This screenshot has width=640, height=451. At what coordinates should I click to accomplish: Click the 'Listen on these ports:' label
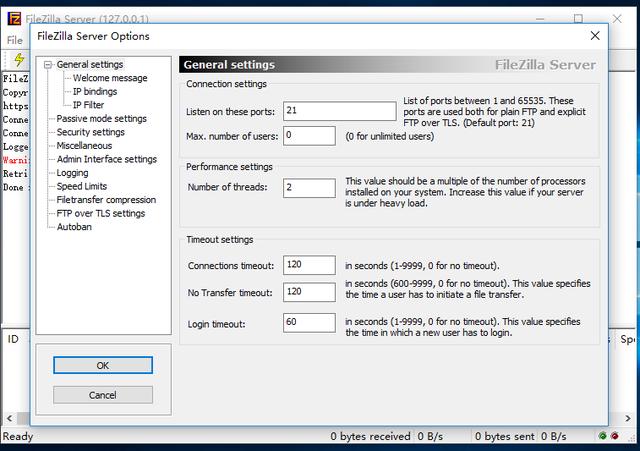coord(231,112)
